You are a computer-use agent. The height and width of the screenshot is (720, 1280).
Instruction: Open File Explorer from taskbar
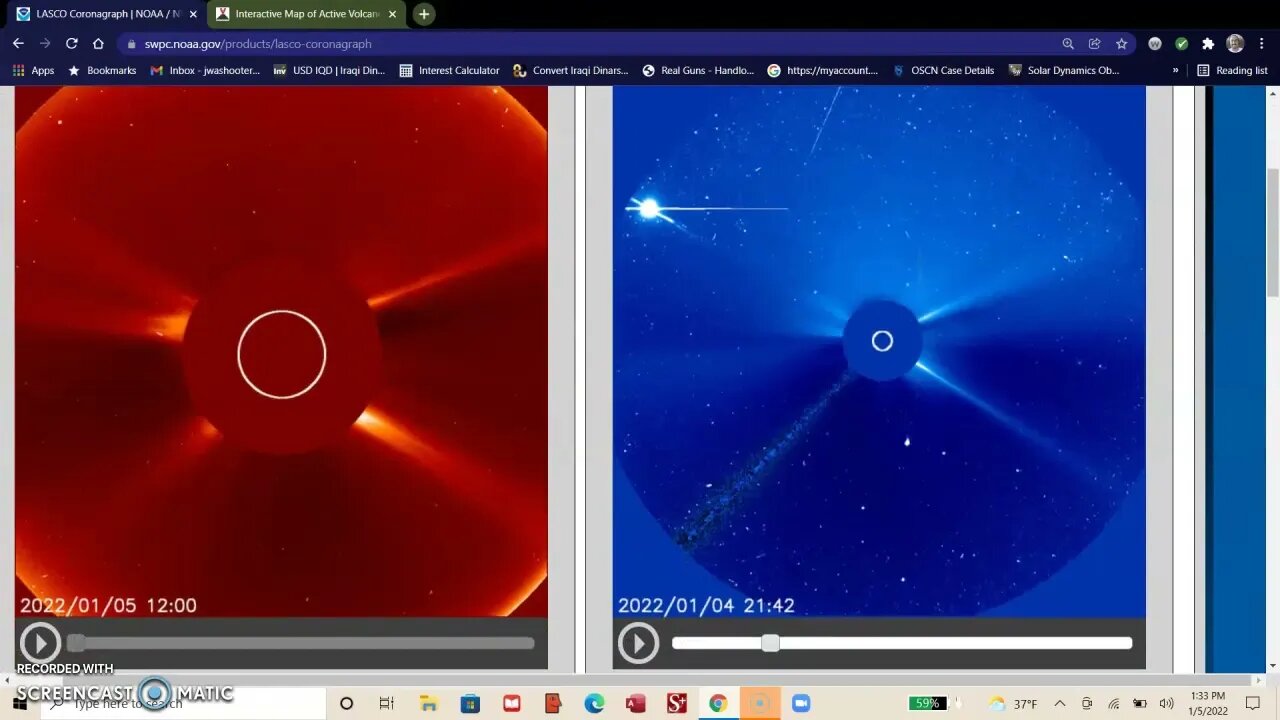point(428,703)
